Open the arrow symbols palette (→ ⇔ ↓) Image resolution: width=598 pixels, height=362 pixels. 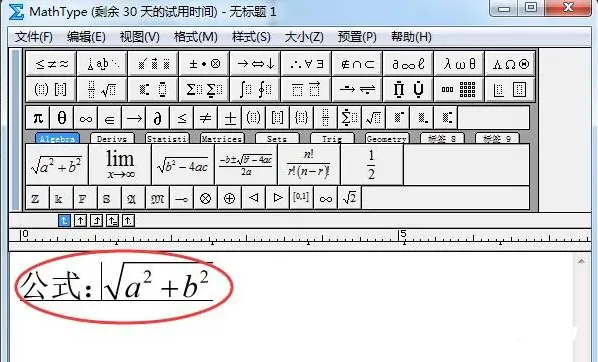tap(256, 64)
